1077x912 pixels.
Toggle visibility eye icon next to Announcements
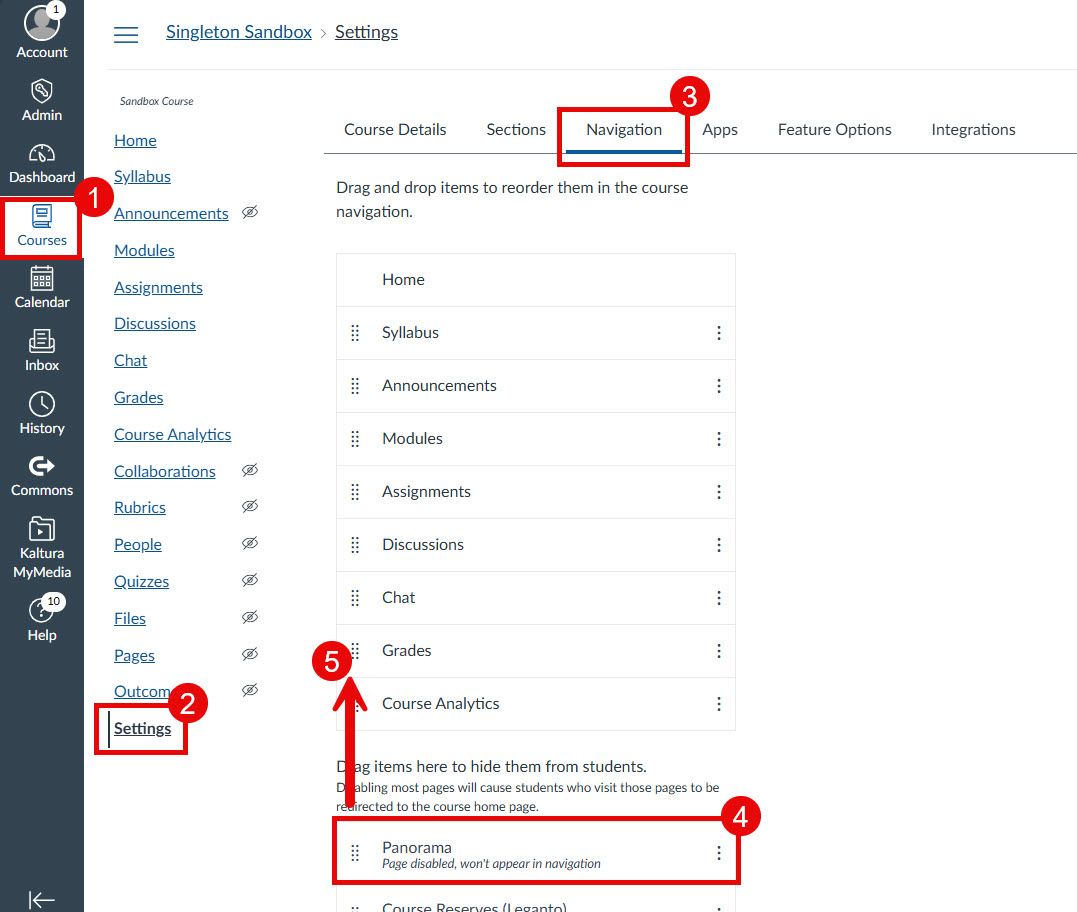tap(250, 213)
